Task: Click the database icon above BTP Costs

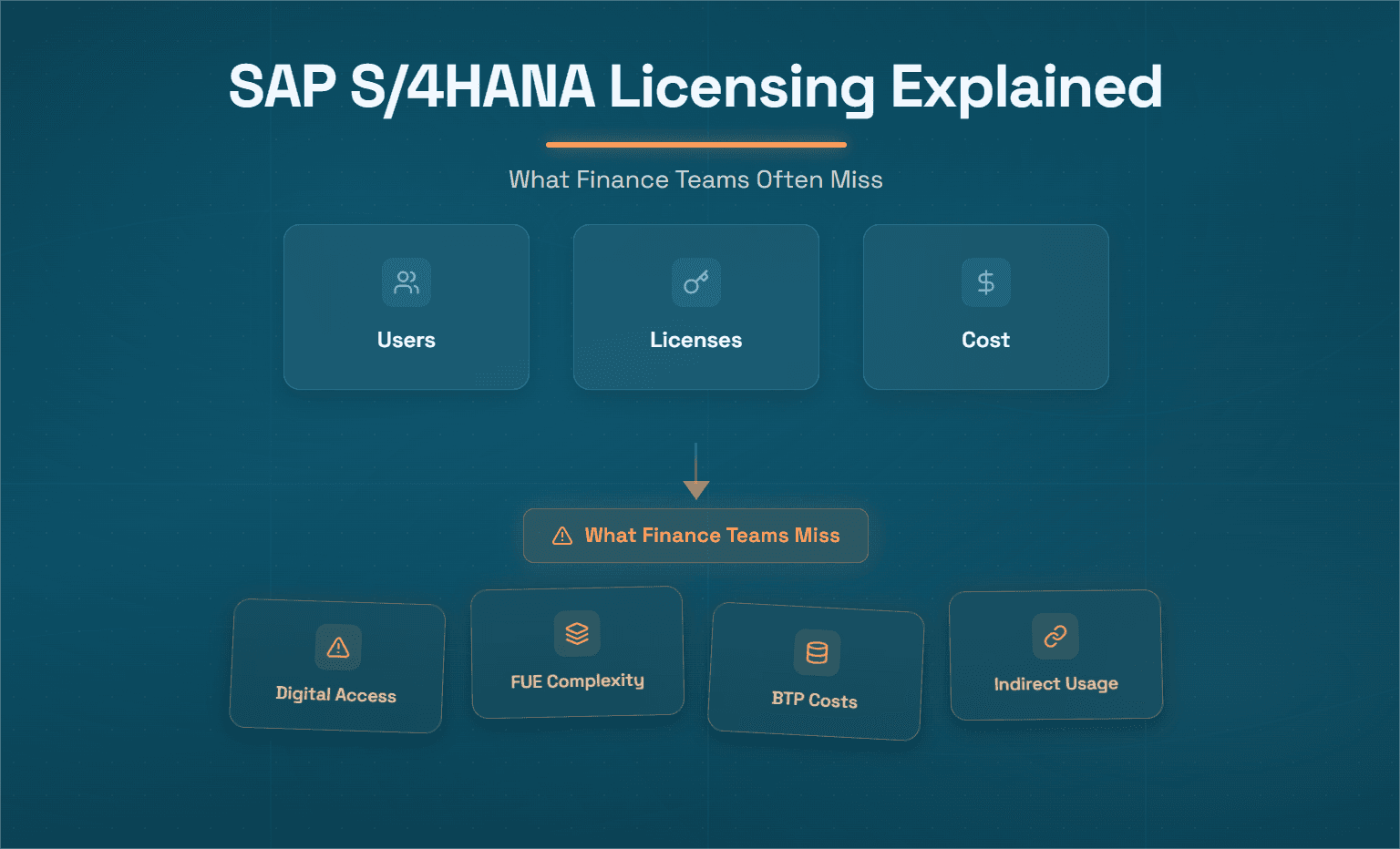Action: pyautogui.click(x=817, y=652)
